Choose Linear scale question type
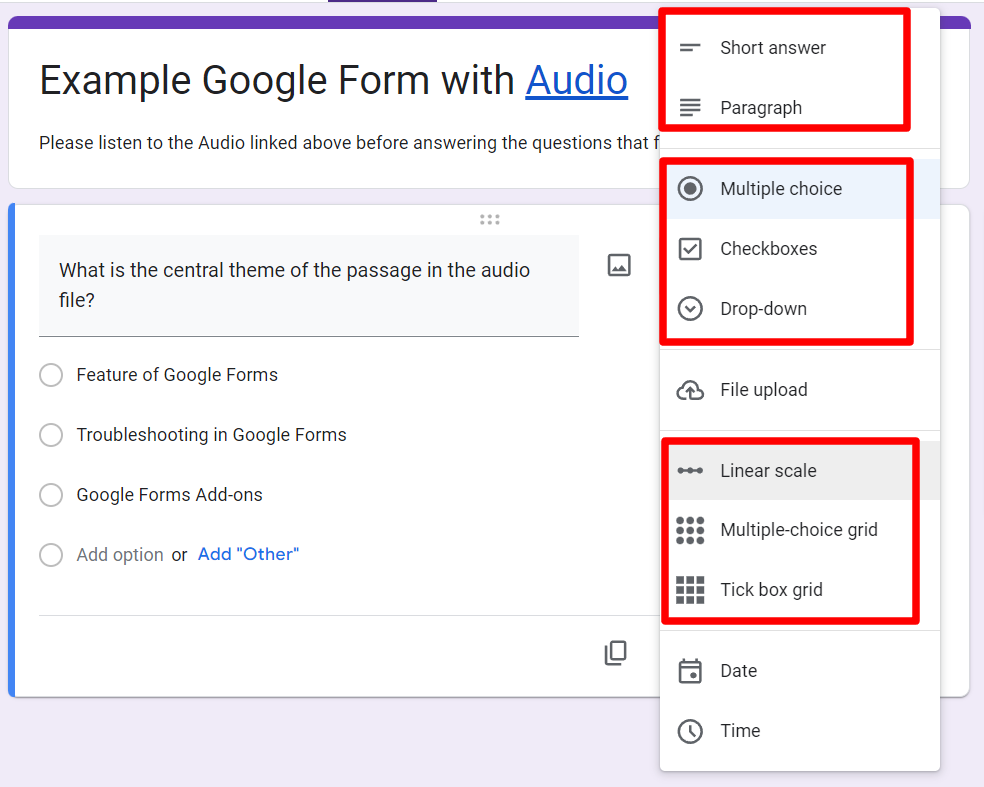Viewport: 984px width, 787px height. (x=800, y=471)
